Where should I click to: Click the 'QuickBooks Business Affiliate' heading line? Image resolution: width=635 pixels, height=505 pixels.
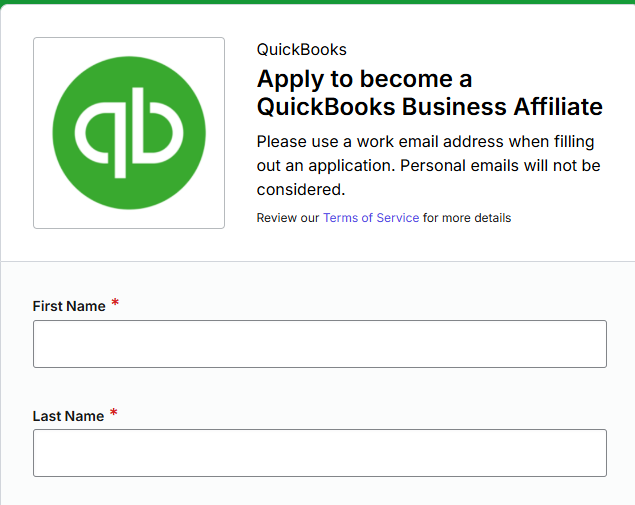pyautogui.click(x=430, y=107)
